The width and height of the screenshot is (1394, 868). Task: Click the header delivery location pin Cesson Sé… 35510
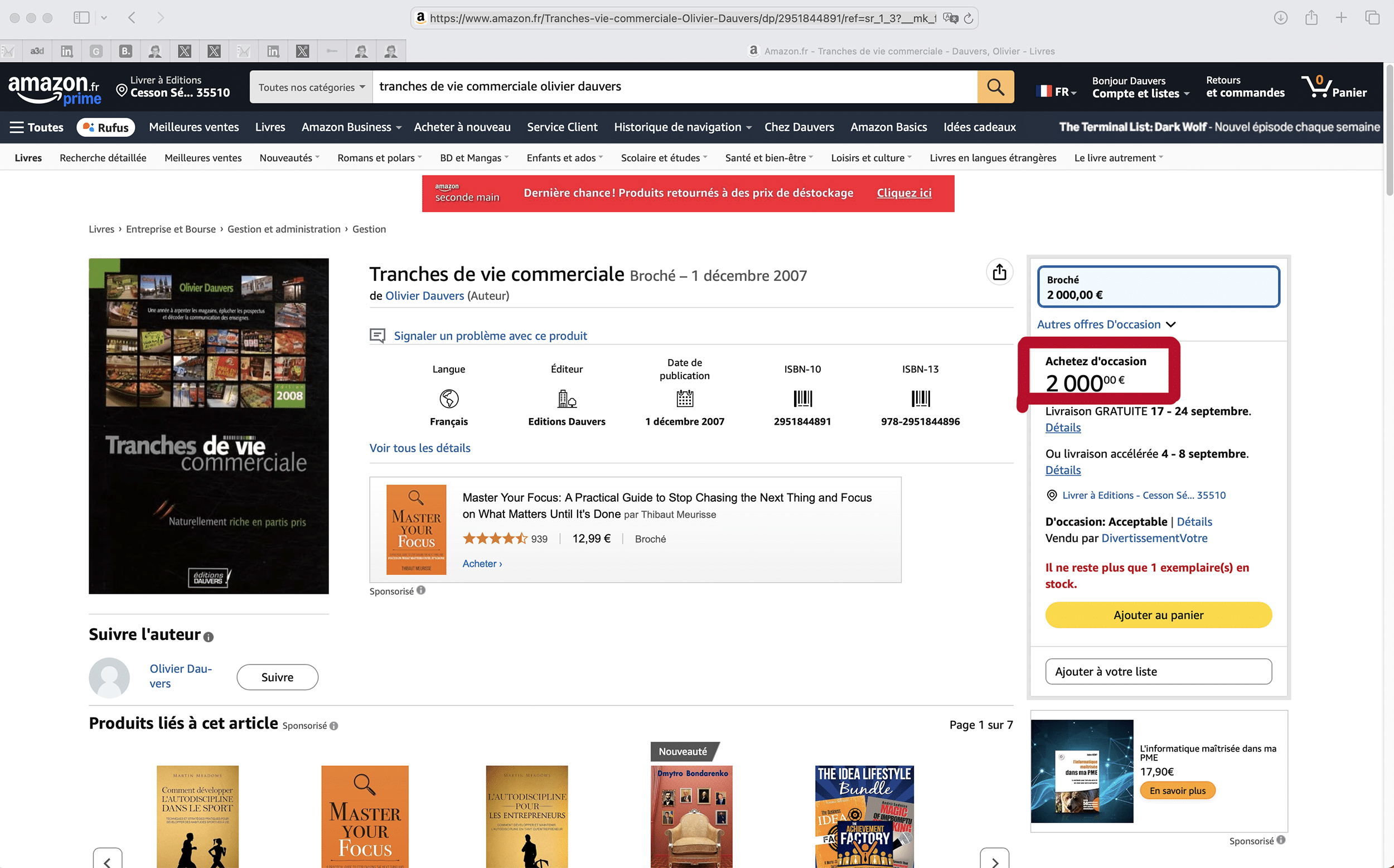coord(173,86)
